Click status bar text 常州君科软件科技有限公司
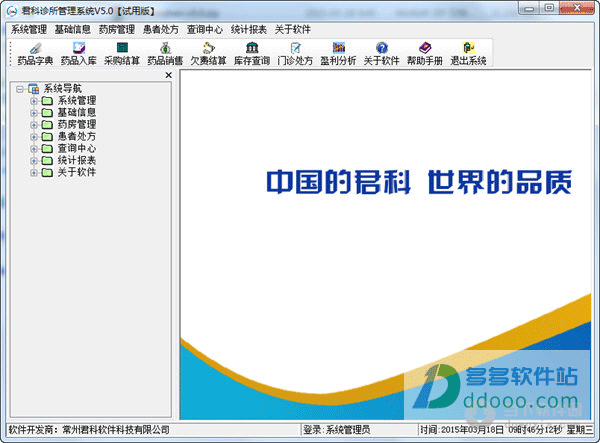This screenshot has height=443, width=600. click(x=116, y=430)
